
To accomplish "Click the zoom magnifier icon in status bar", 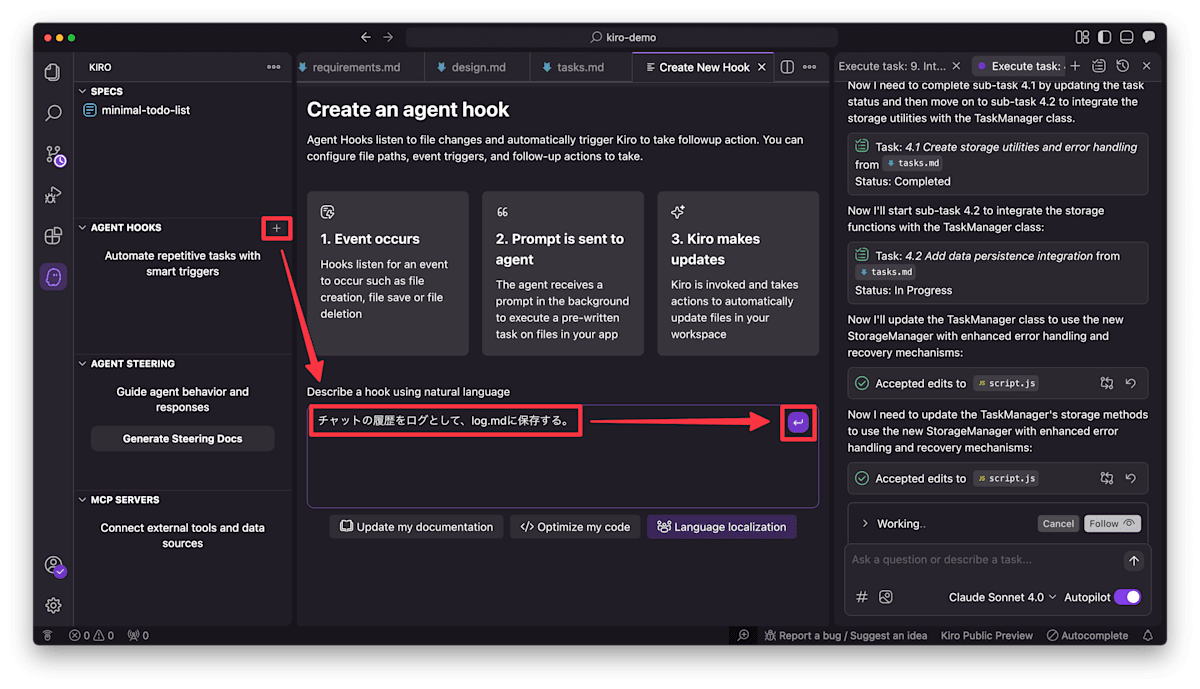I will tap(743, 636).
